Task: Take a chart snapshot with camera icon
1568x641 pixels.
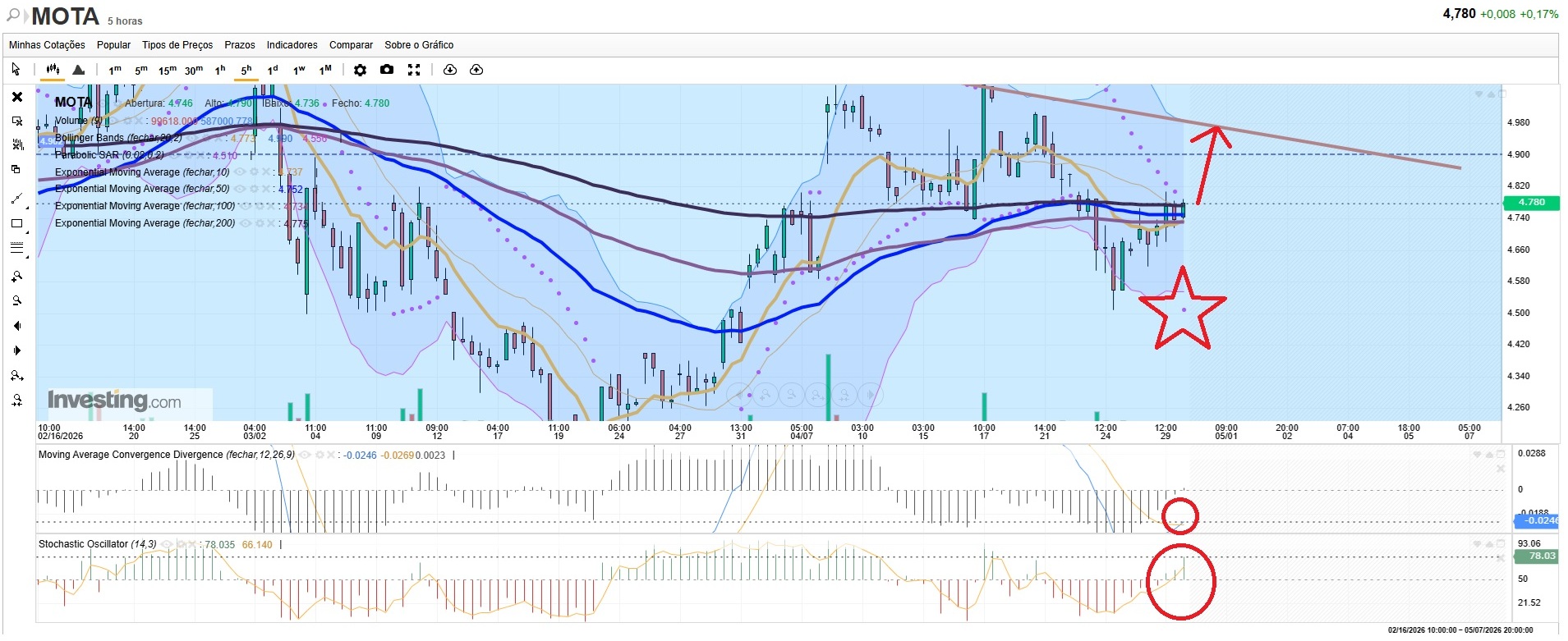Action: click(x=387, y=70)
